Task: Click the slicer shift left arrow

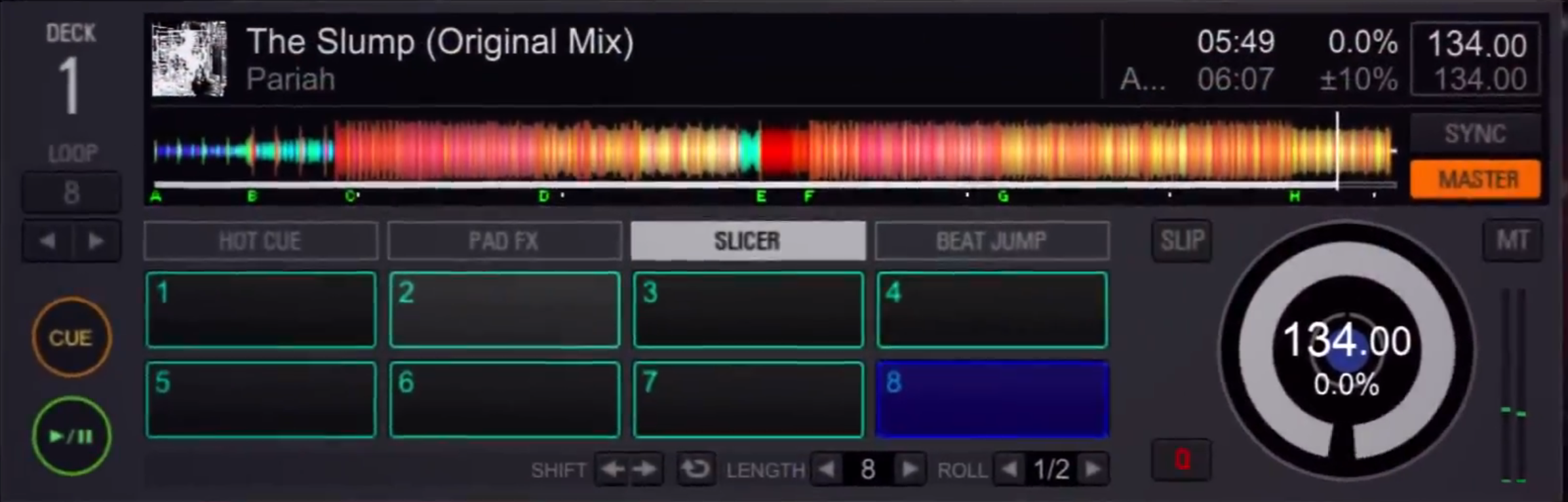Action: 612,469
